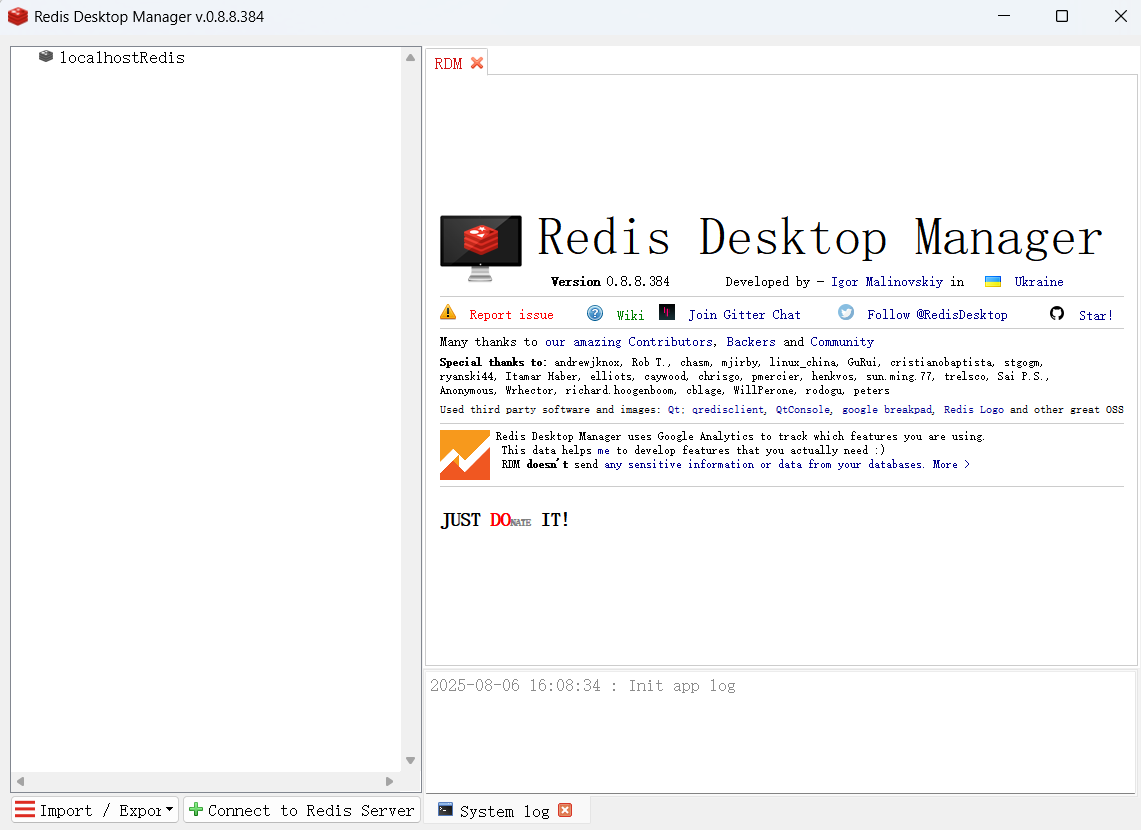Open the Import / Export dropdown
This screenshot has height=830, width=1141.
click(95, 810)
